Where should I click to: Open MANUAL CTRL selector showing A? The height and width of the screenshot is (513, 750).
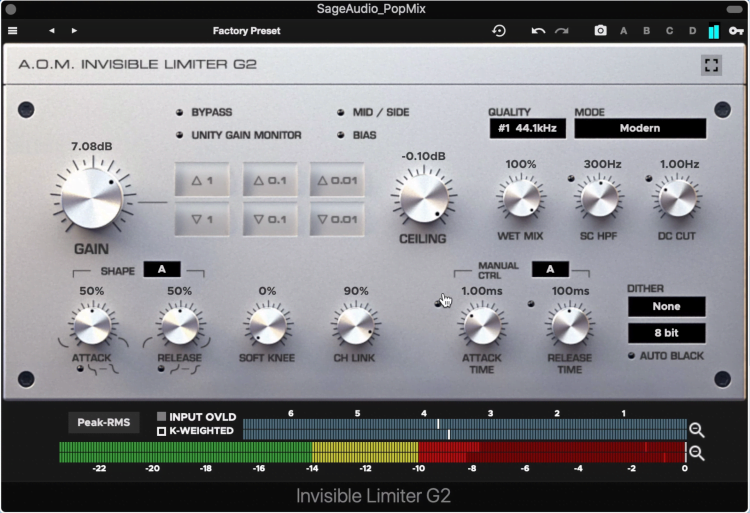(550, 269)
